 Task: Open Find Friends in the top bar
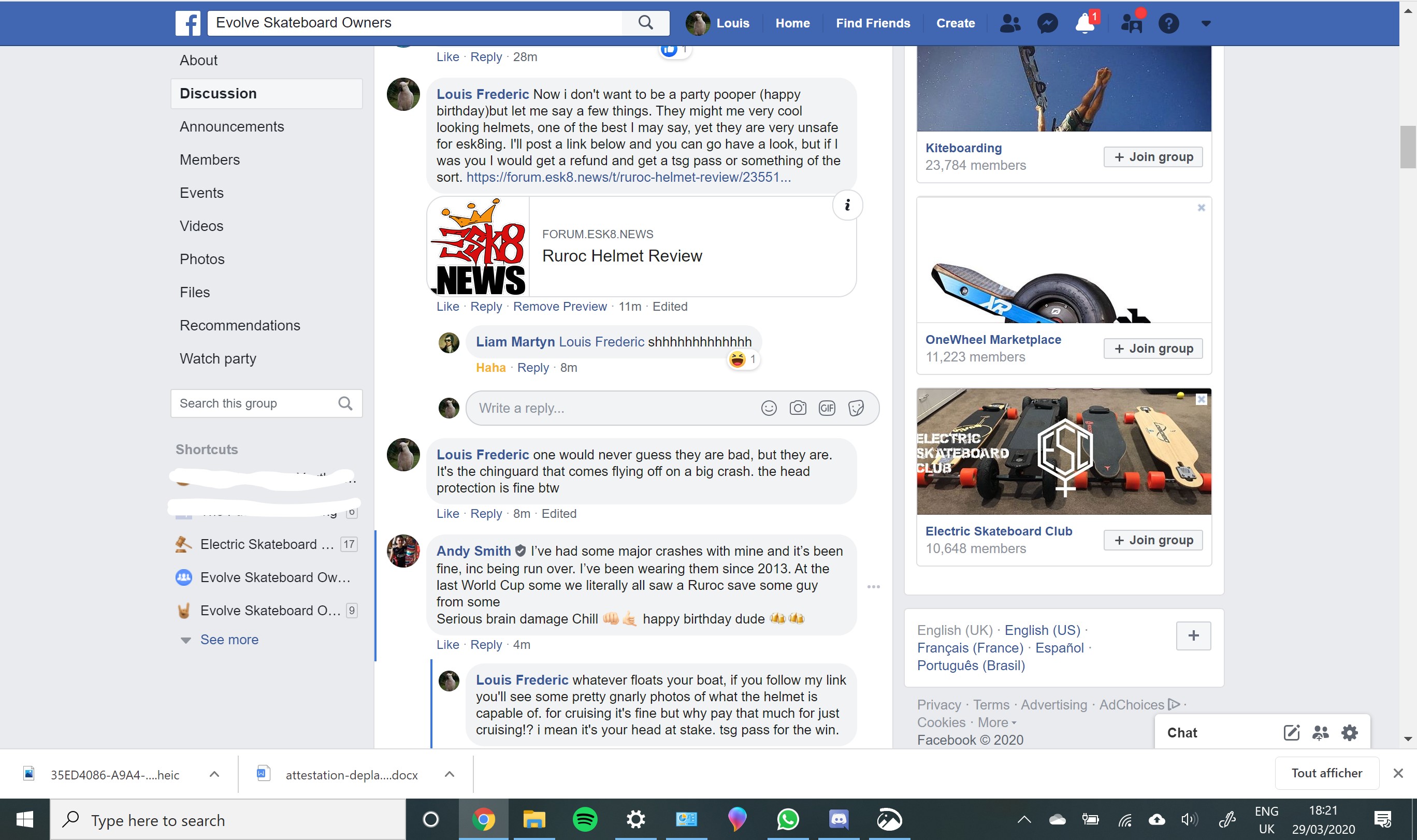[873, 23]
